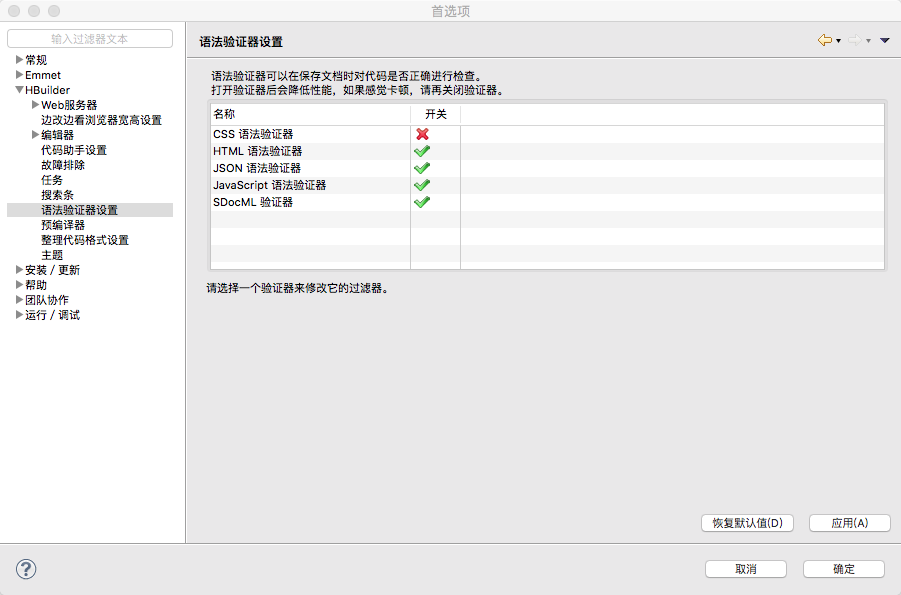Viewport: 901px width, 595px height.
Task: Open the 预编译器 preferences page
Action: pyautogui.click(x=62, y=225)
